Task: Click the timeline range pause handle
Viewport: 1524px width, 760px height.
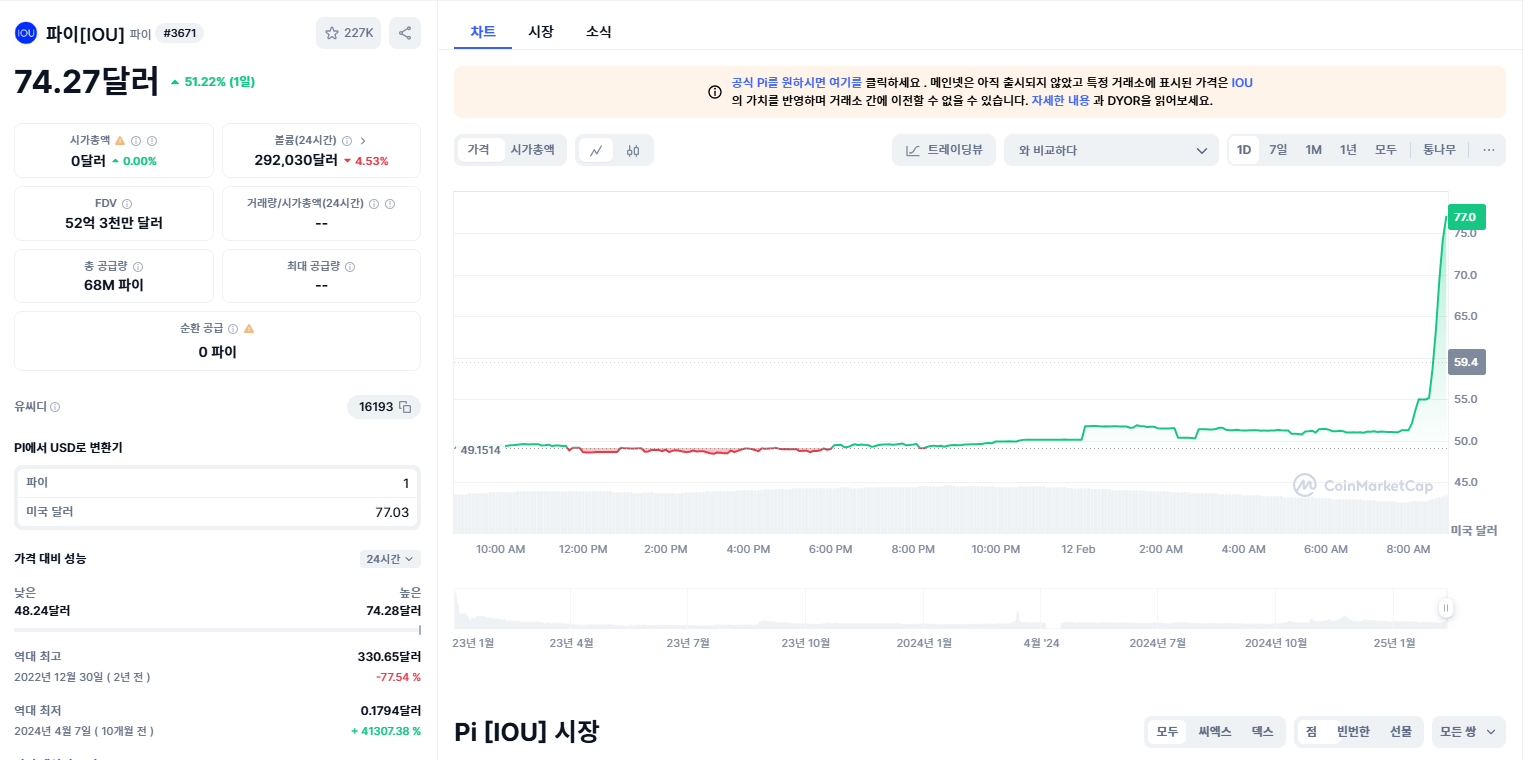Action: point(1446,608)
